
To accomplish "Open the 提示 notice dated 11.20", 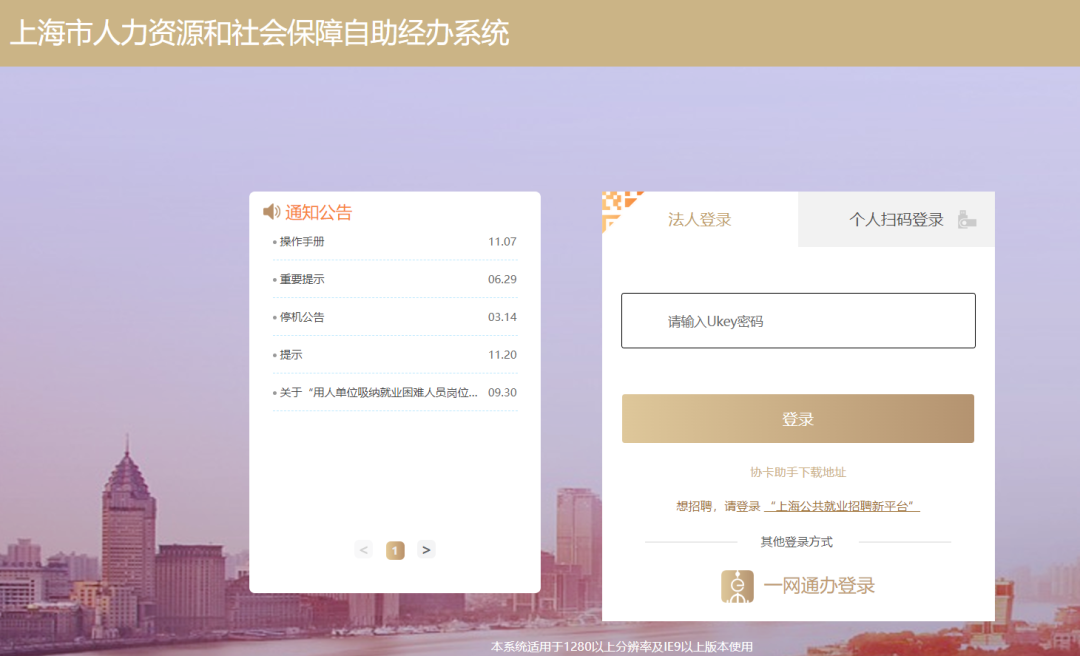I will click(291, 355).
